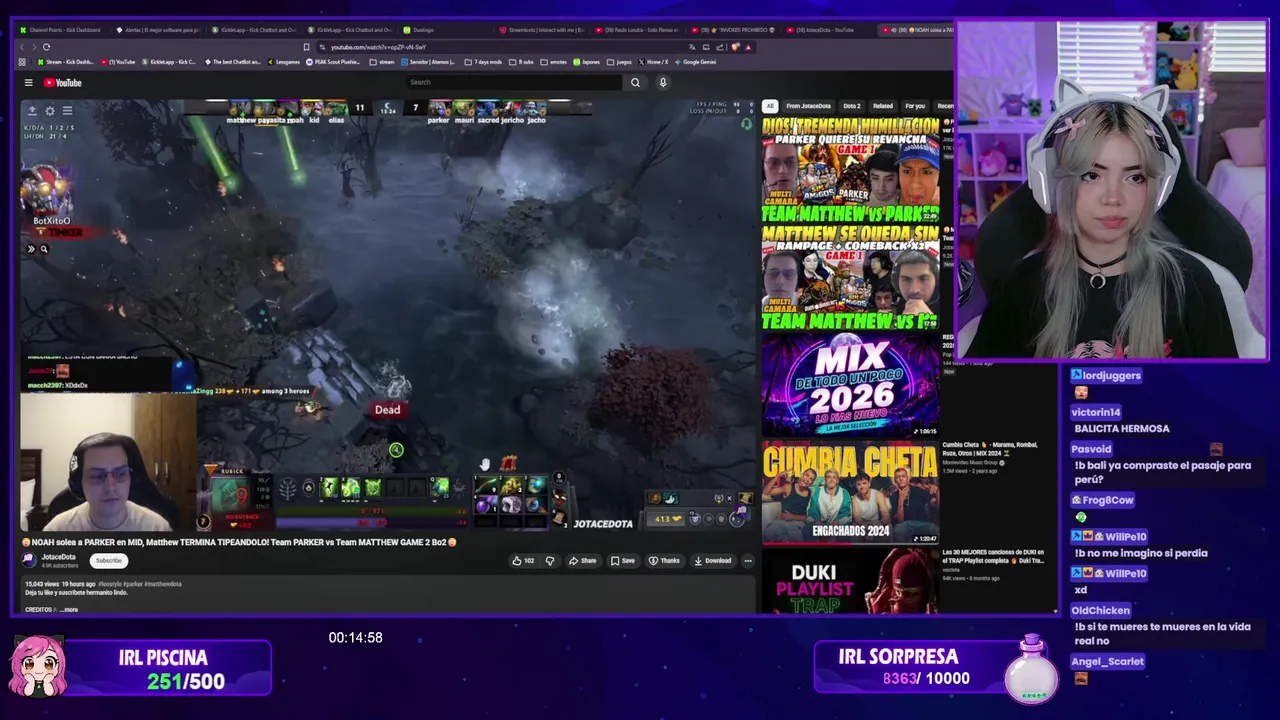Open the juegos bookmarks folder
Viewport: 1280px width, 720px height.
(x=620, y=62)
